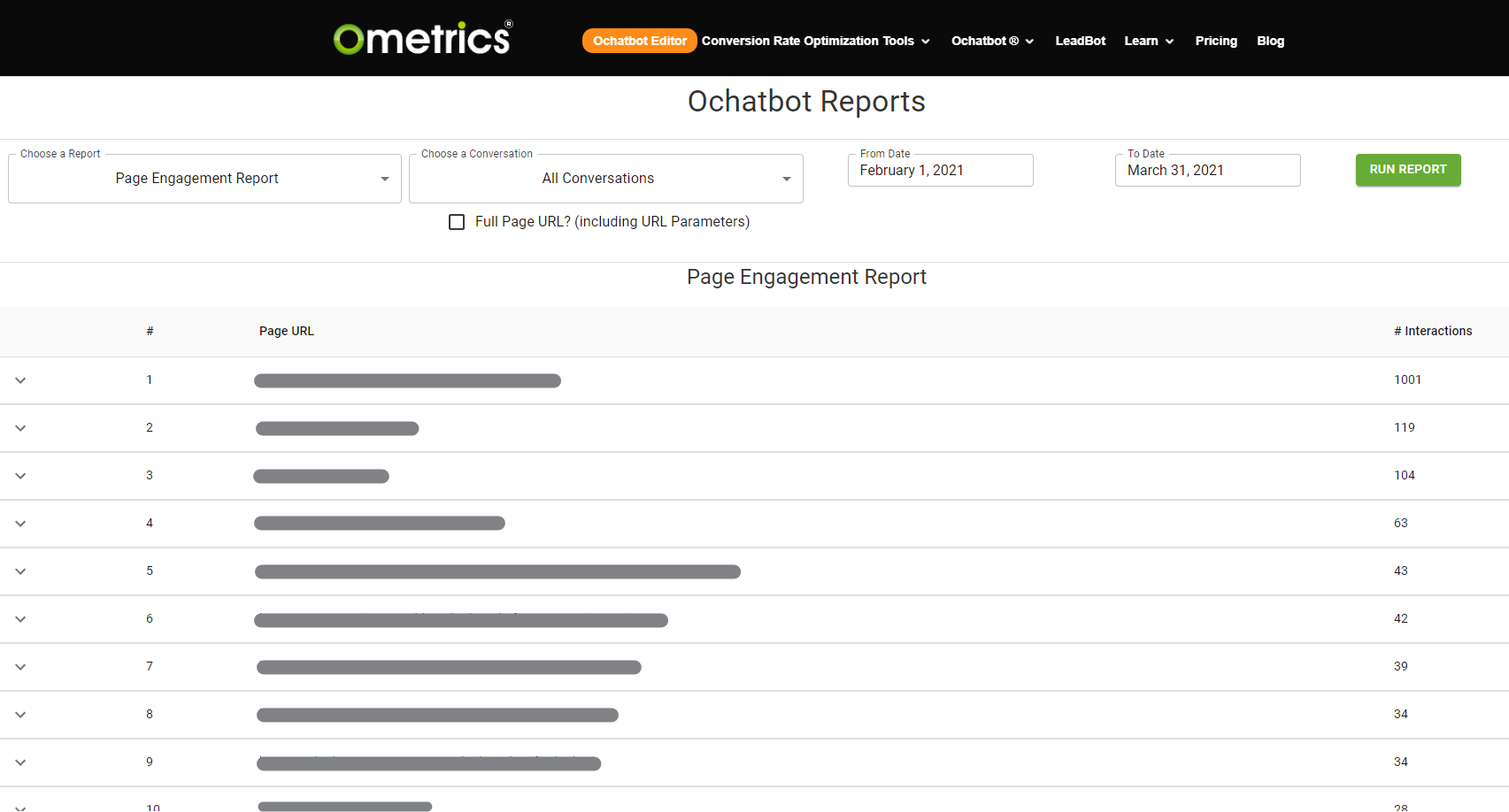The image size is (1509, 812).
Task: Open the Blog link
Action: pos(1270,41)
